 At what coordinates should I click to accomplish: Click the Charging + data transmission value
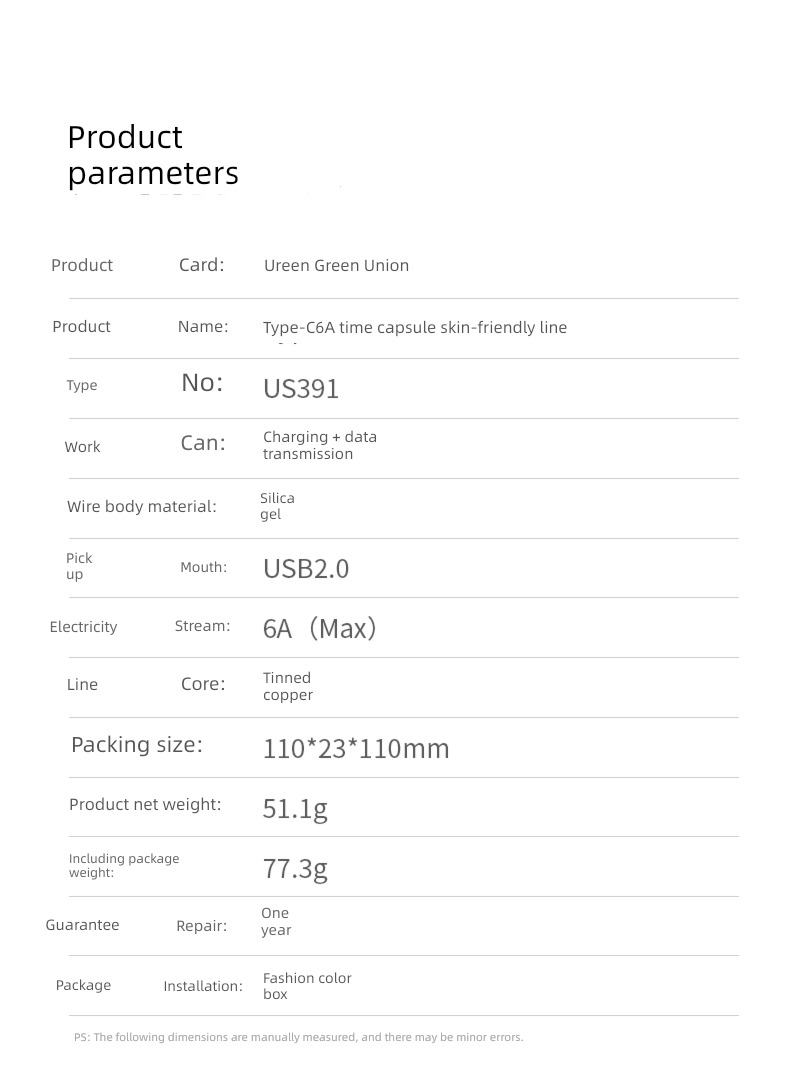point(320,446)
